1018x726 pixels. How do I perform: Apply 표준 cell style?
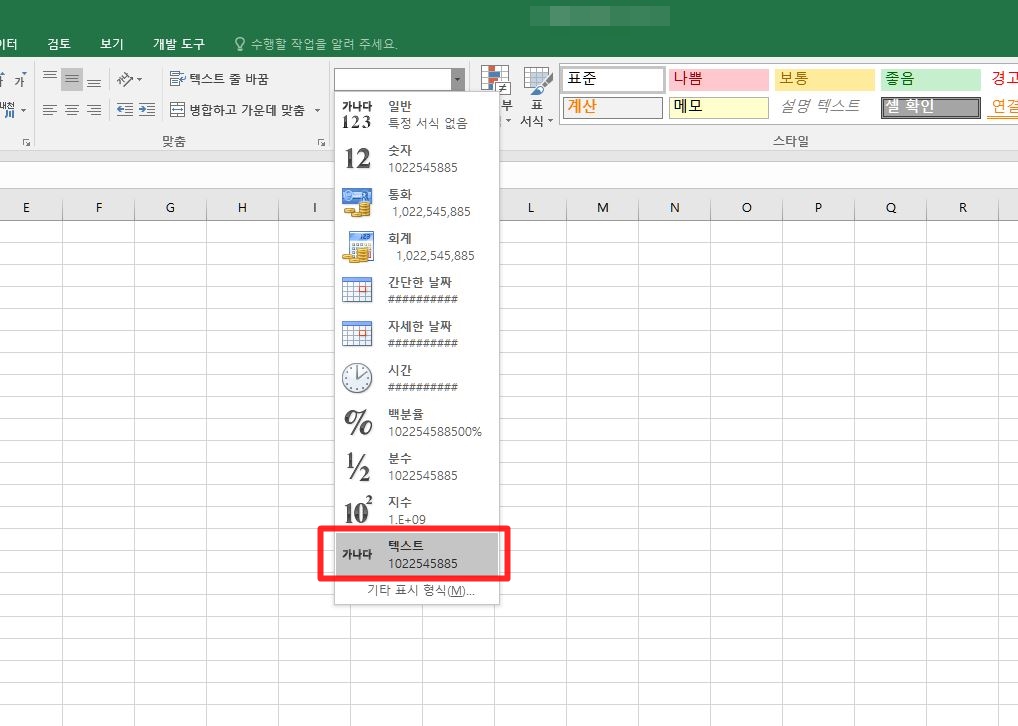click(x=613, y=79)
